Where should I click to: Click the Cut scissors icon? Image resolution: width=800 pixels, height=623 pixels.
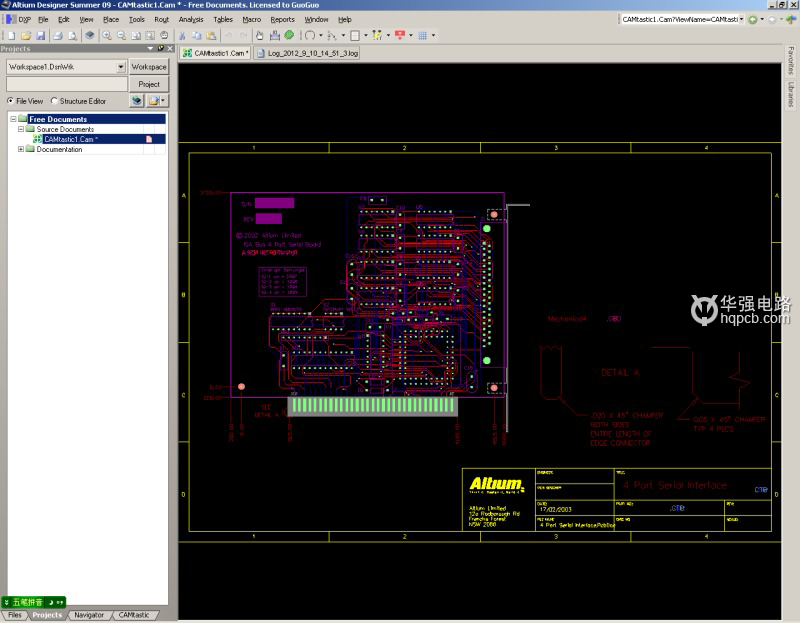coord(182,35)
